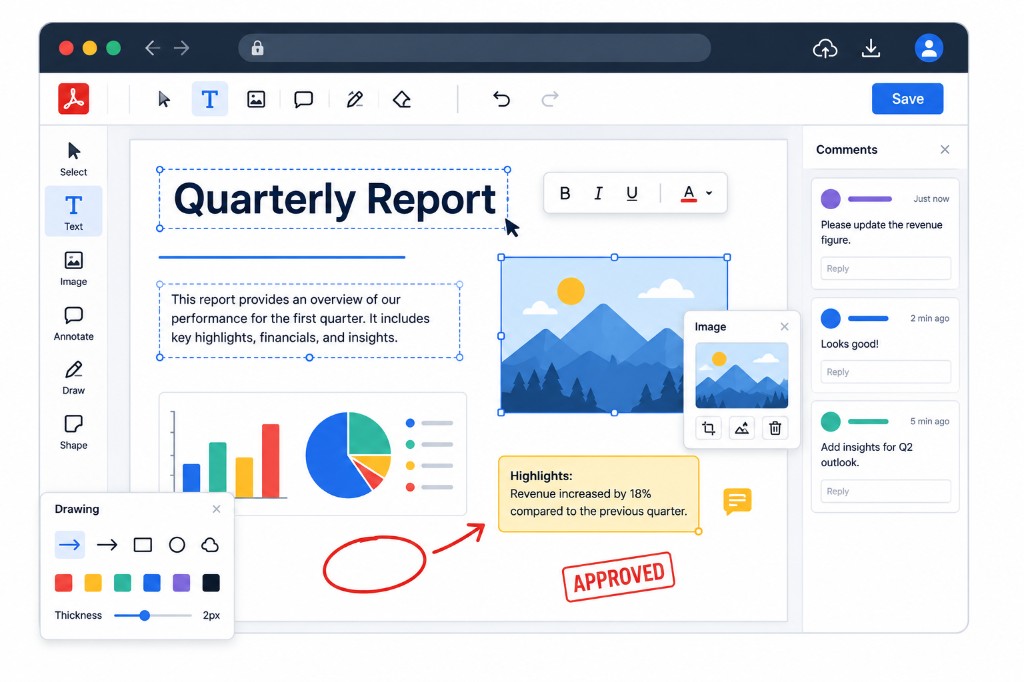
Task: Go forward with the browser forward arrow
Action: click(182, 48)
